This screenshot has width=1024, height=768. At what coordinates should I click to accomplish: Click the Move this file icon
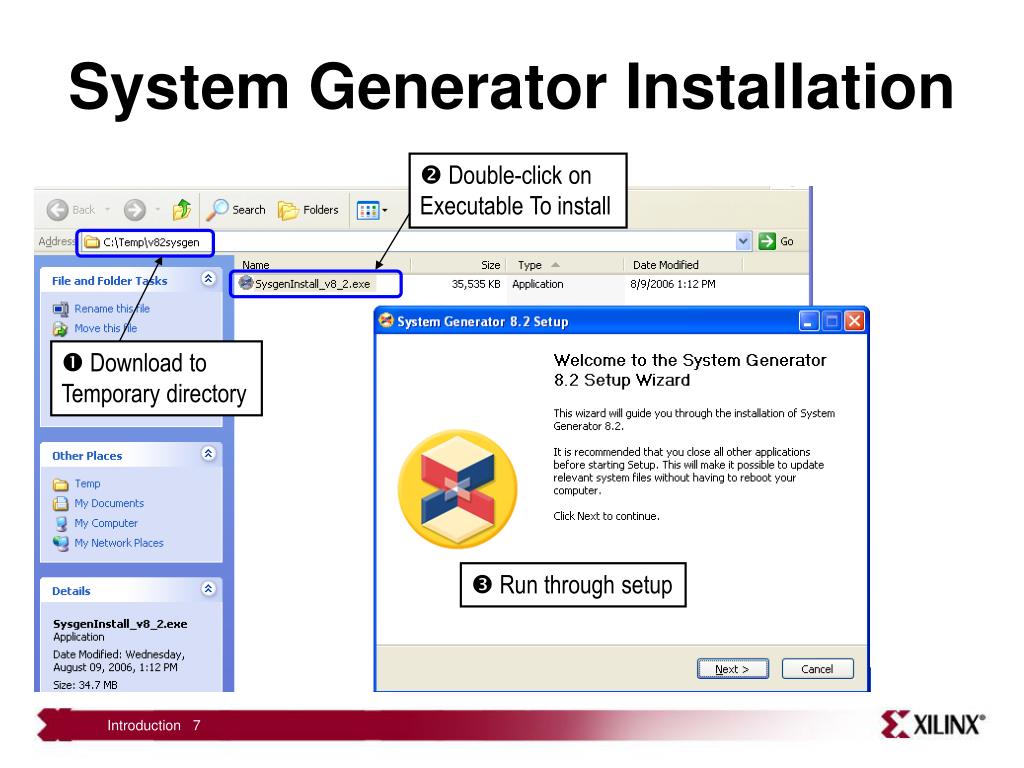(61, 328)
